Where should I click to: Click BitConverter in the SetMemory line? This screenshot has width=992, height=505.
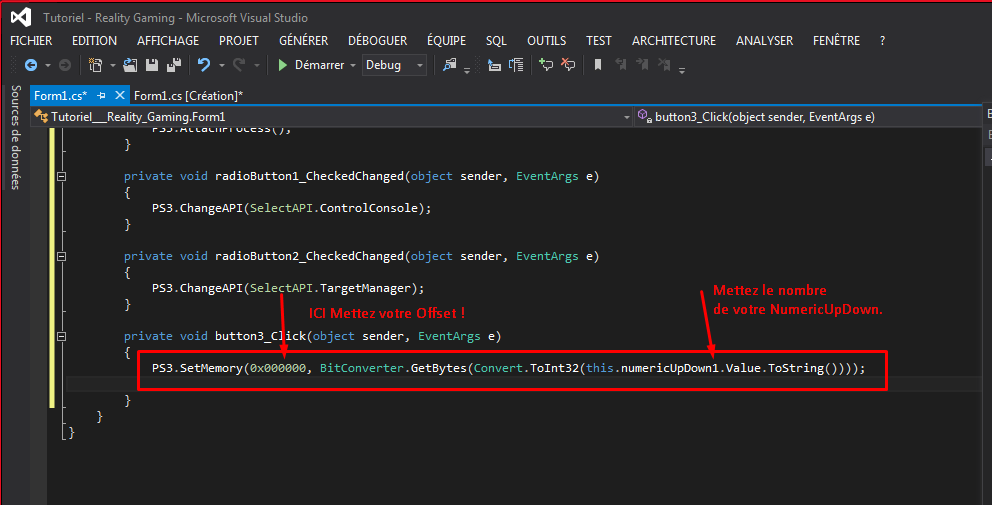click(x=362, y=368)
